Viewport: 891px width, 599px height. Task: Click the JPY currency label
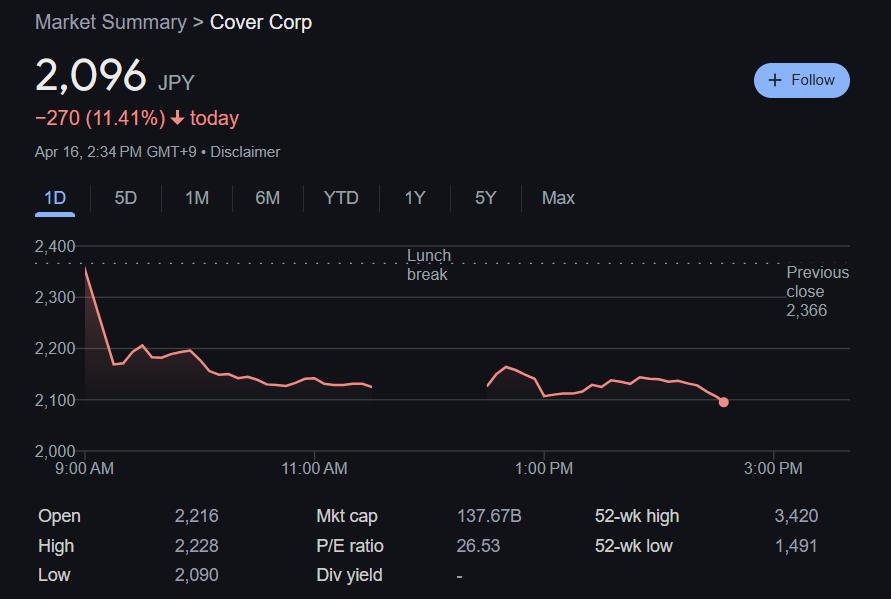tap(176, 83)
